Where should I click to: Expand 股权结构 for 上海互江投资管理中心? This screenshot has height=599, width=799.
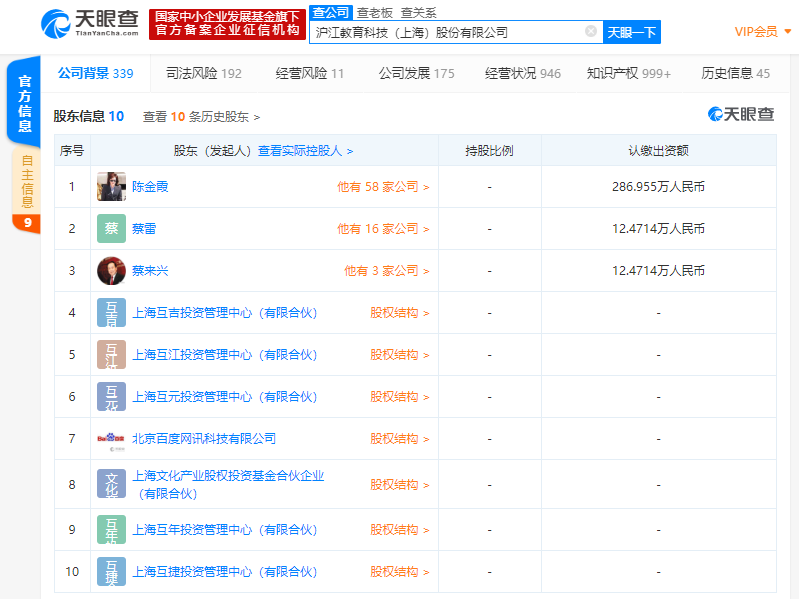[x=400, y=355]
